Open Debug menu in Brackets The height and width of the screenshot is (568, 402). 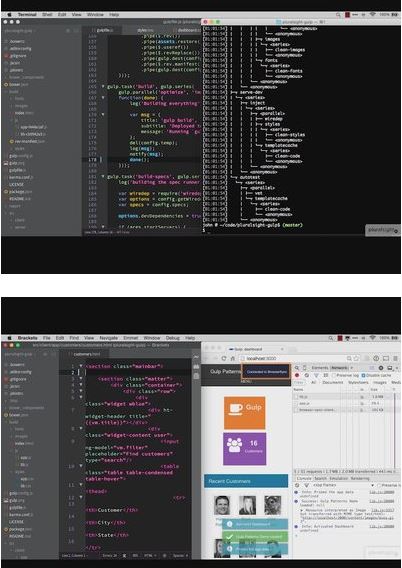pos(173,338)
